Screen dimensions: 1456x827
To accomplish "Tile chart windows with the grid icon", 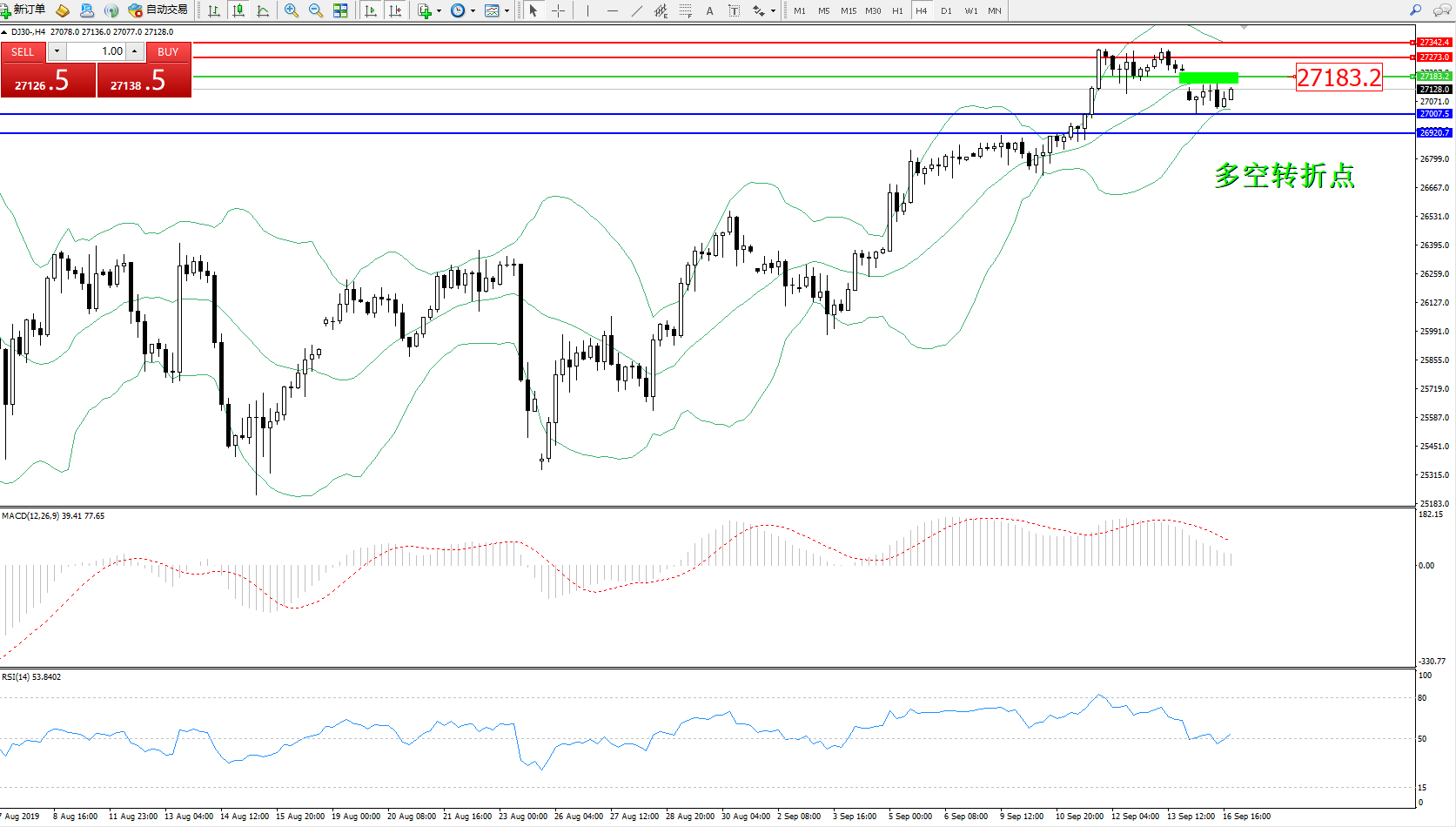I will tap(340, 10).
